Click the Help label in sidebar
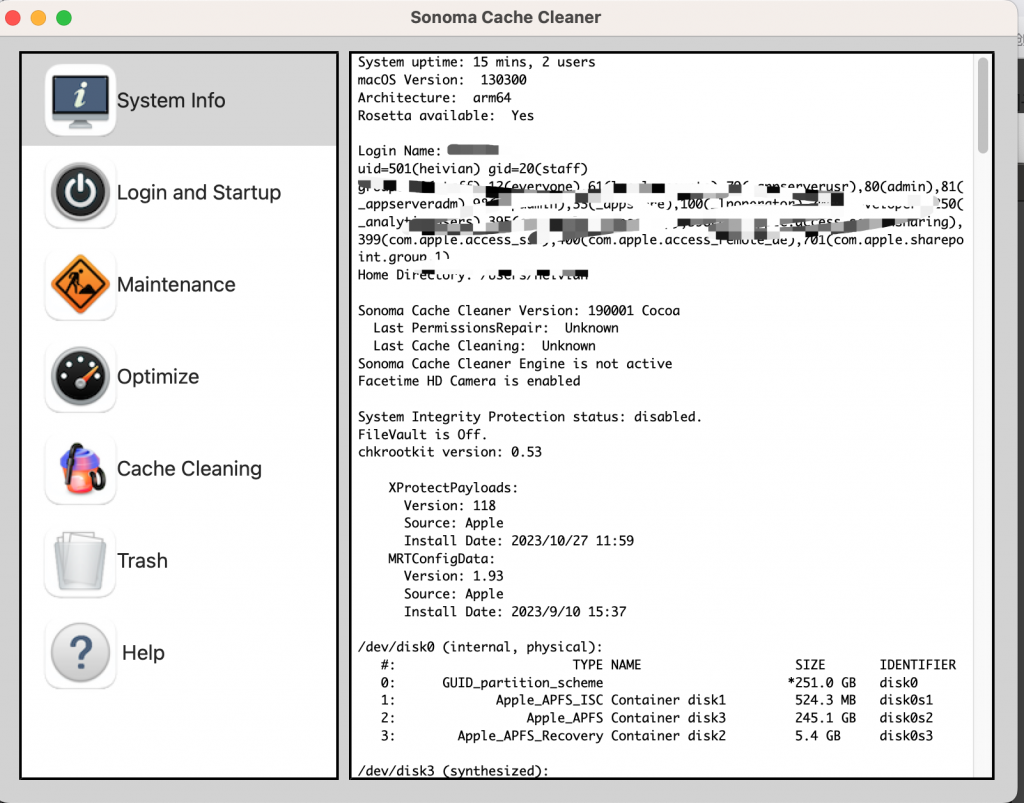 pos(143,652)
